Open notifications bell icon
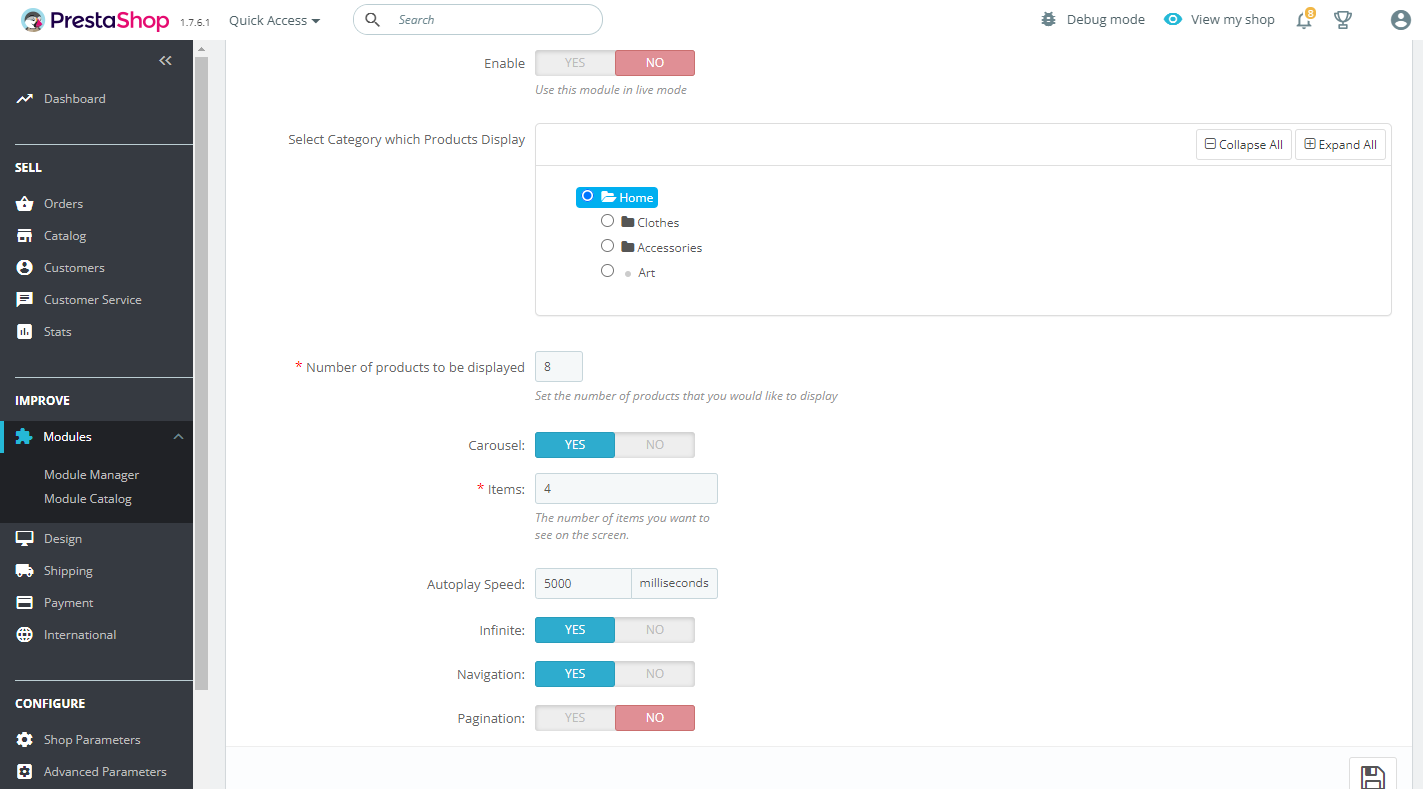The height and width of the screenshot is (789, 1423). 1304,20
